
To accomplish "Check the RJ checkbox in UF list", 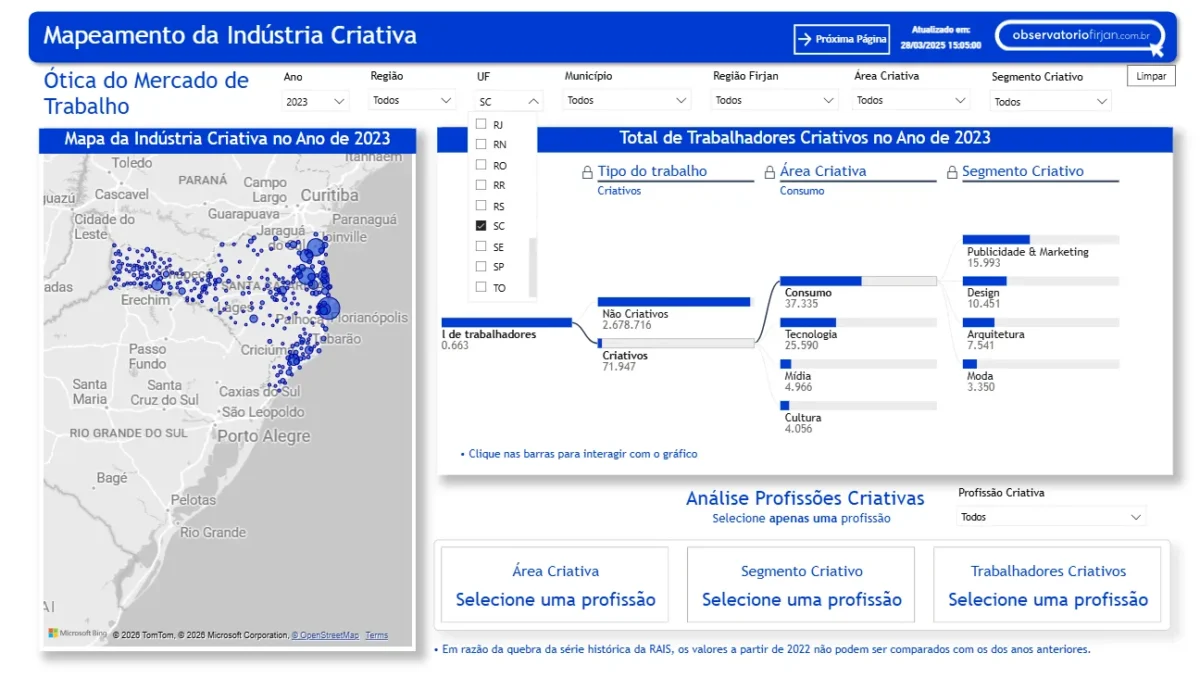I will point(481,124).
